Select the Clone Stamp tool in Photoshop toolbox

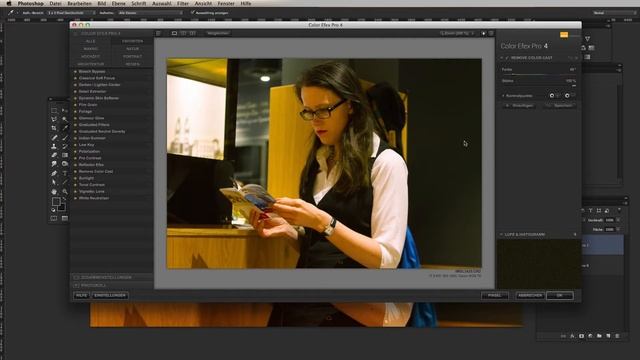coord(54,146)
